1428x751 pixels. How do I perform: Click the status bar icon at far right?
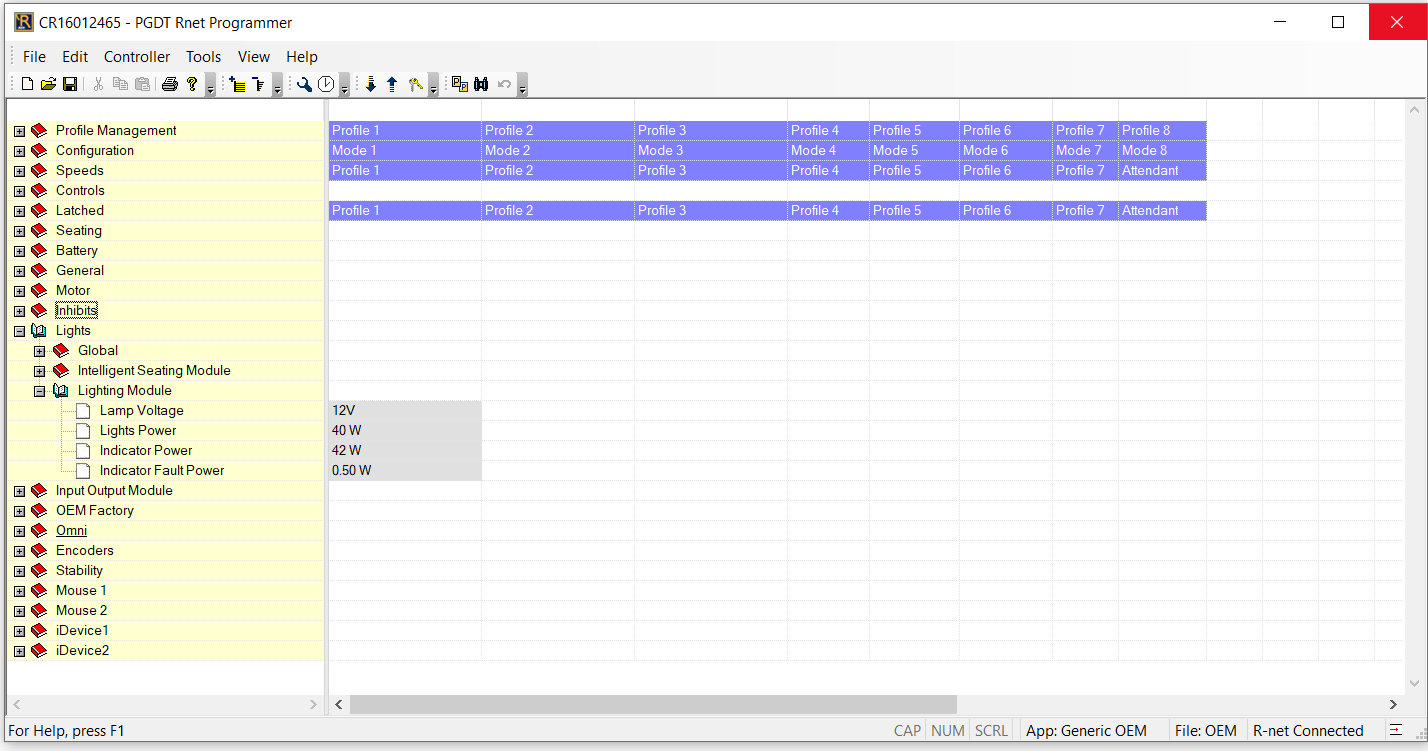[1395, 730]
